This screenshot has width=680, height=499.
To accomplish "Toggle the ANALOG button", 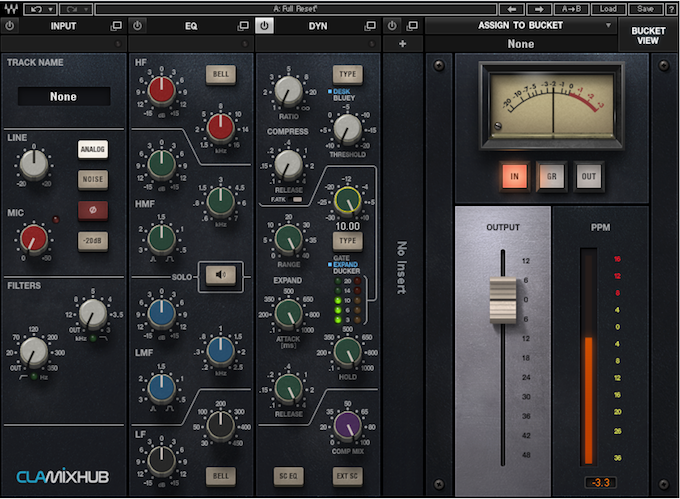I will click(93, 150).
